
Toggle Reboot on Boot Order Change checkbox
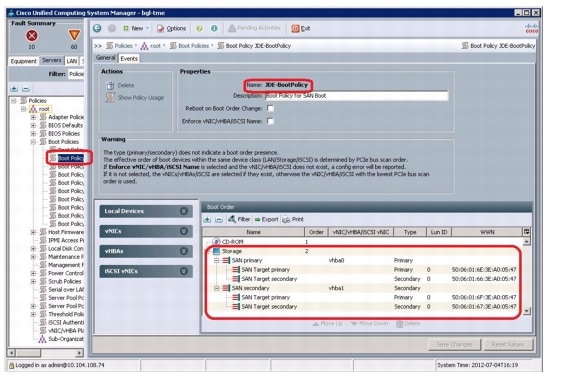pyautogui.click(x=271, y=108)
